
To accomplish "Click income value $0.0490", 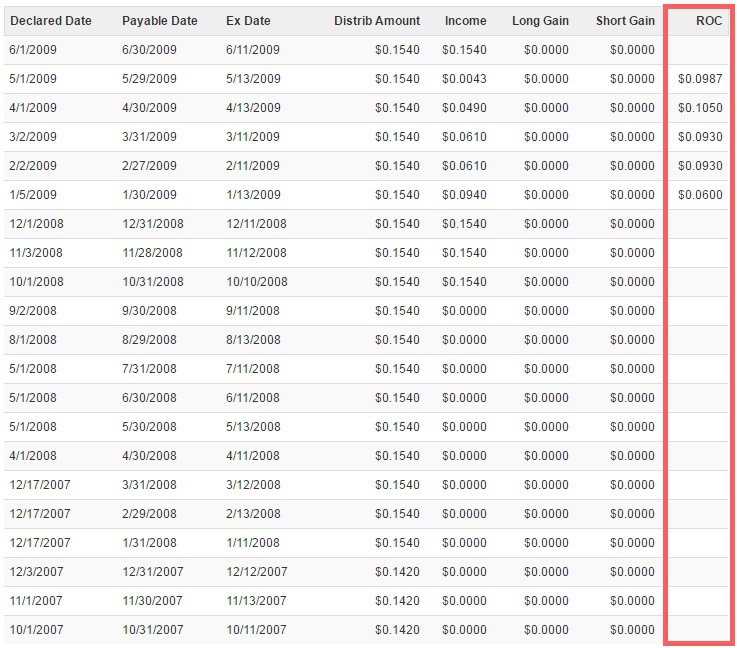I will [x=464, y=108].
